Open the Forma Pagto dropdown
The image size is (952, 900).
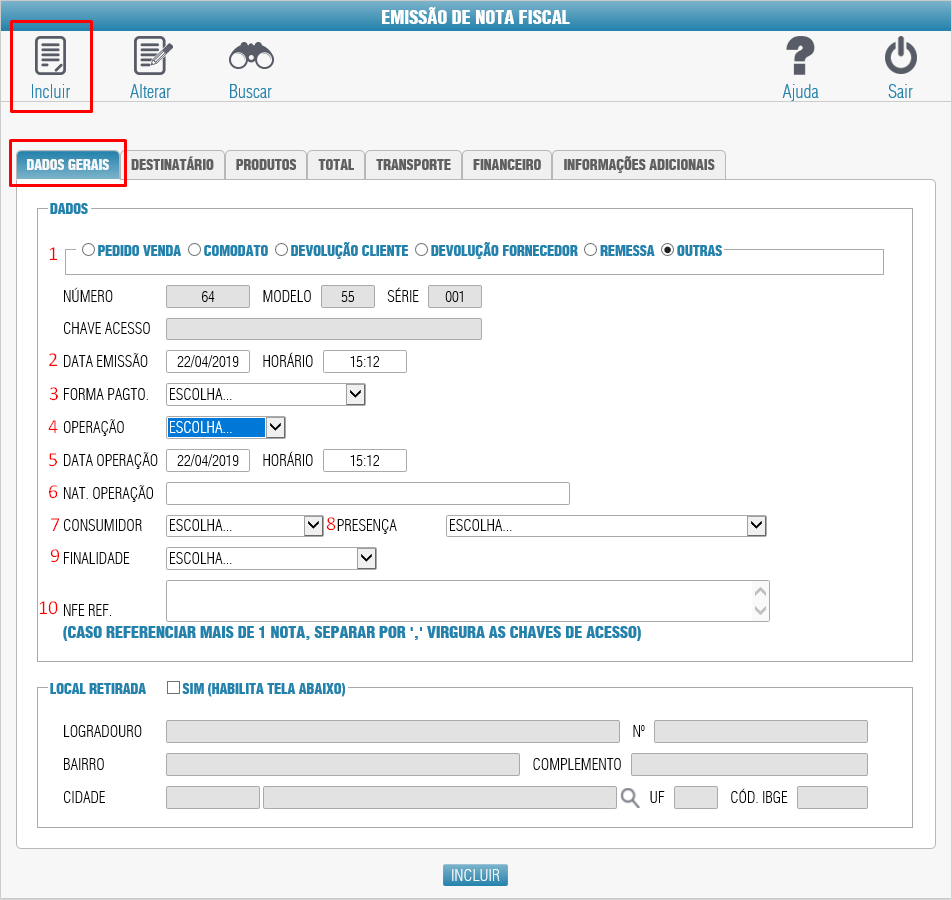coord(265,394)
